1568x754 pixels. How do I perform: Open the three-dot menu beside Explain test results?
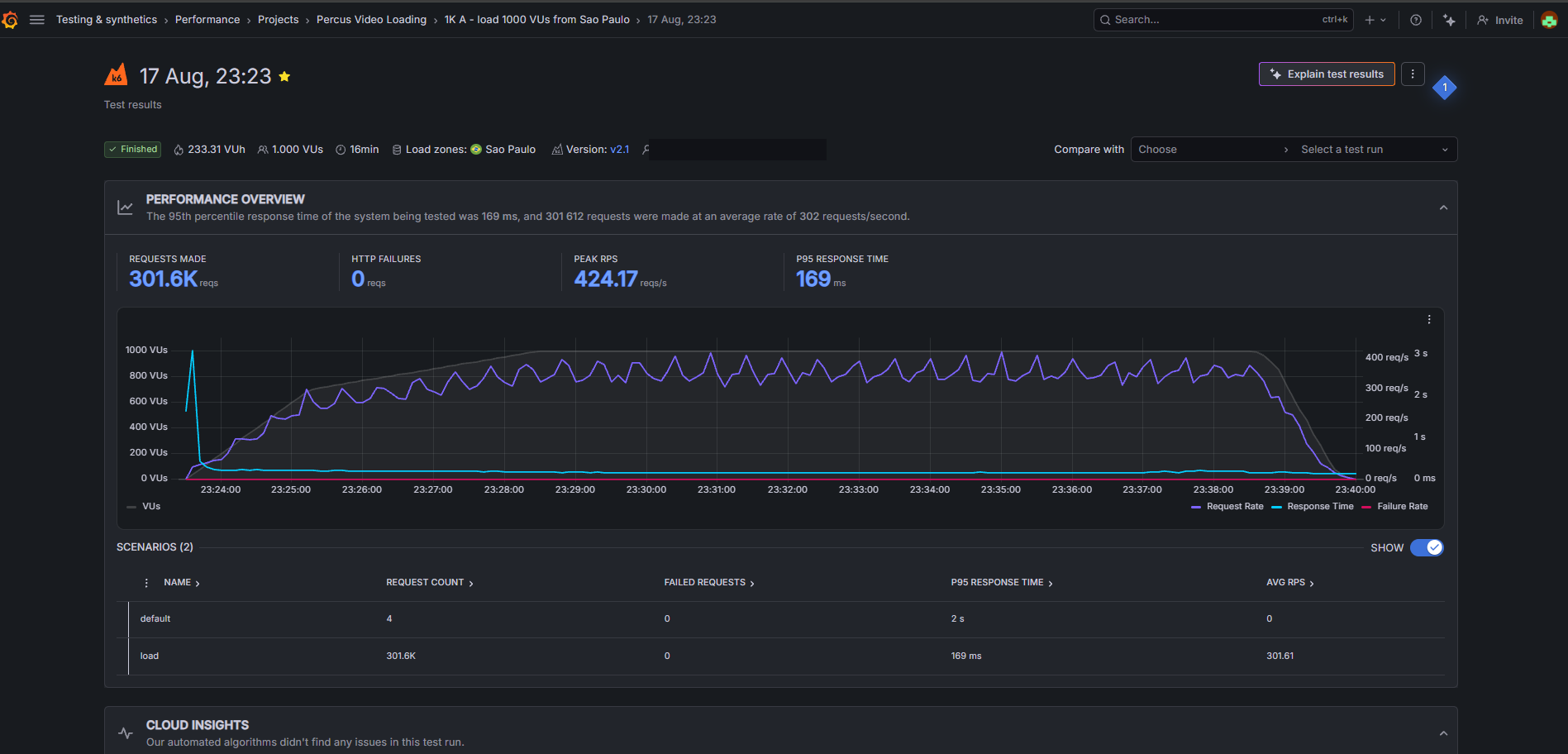pyautogui.click(x=1413, y=74)
